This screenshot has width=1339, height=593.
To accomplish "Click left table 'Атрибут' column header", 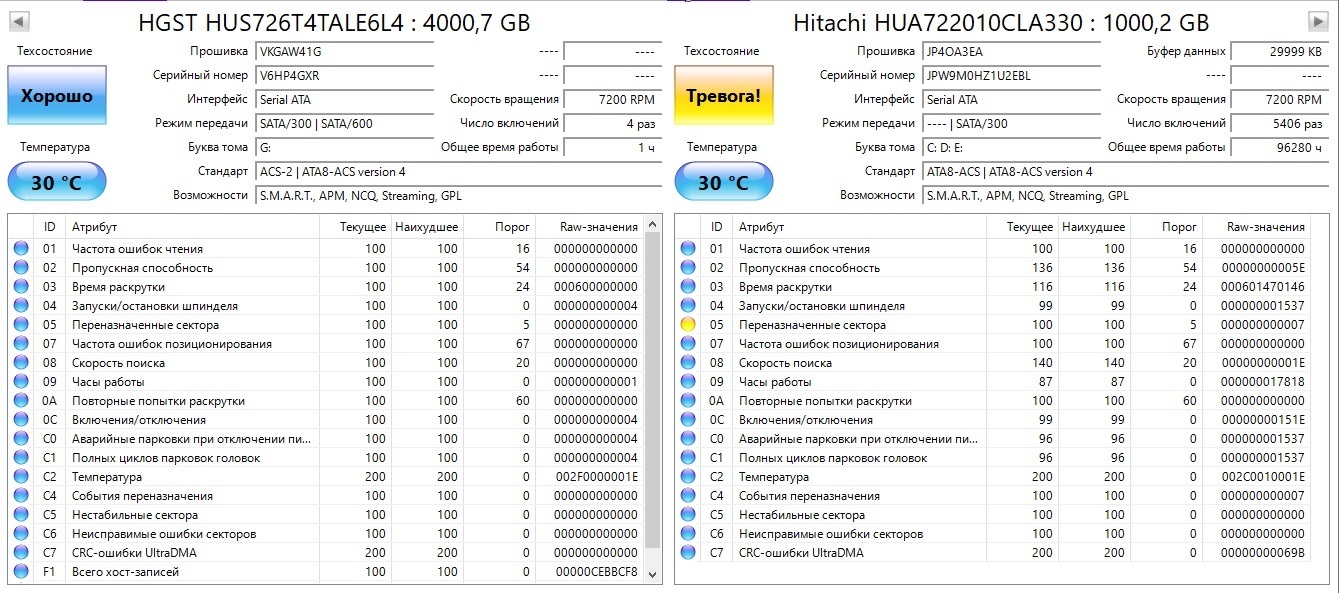I will [192, 227].
